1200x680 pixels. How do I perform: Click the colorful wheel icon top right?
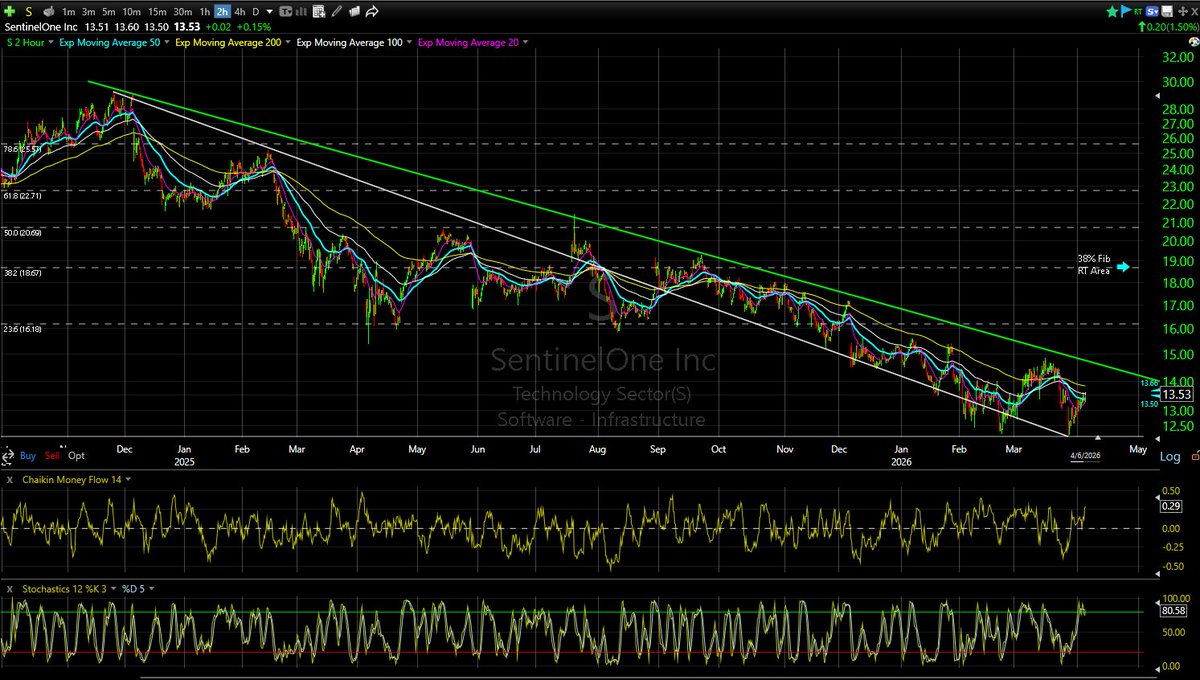1194,42
